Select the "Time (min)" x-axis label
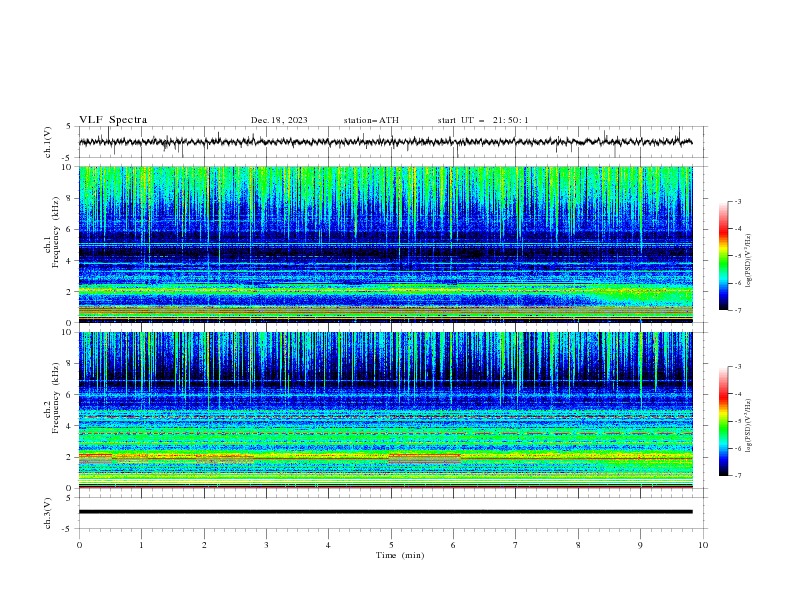The height and width of the screenshot is (612, 792). [400, 555]
